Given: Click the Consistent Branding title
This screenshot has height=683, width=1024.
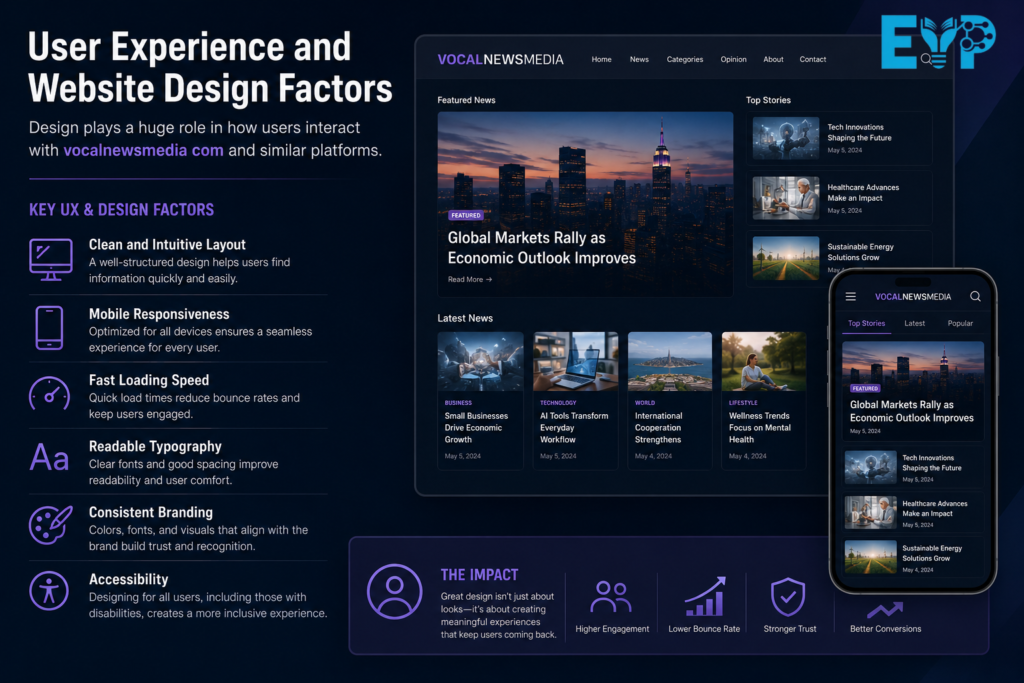Looking at the screenshot, I should (x=151, y=513).
